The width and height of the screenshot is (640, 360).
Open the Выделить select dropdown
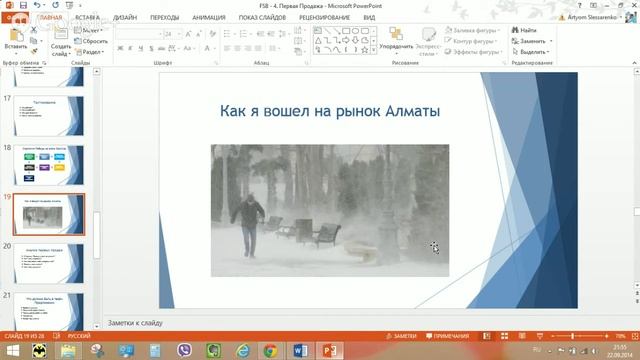pos(531,52)
